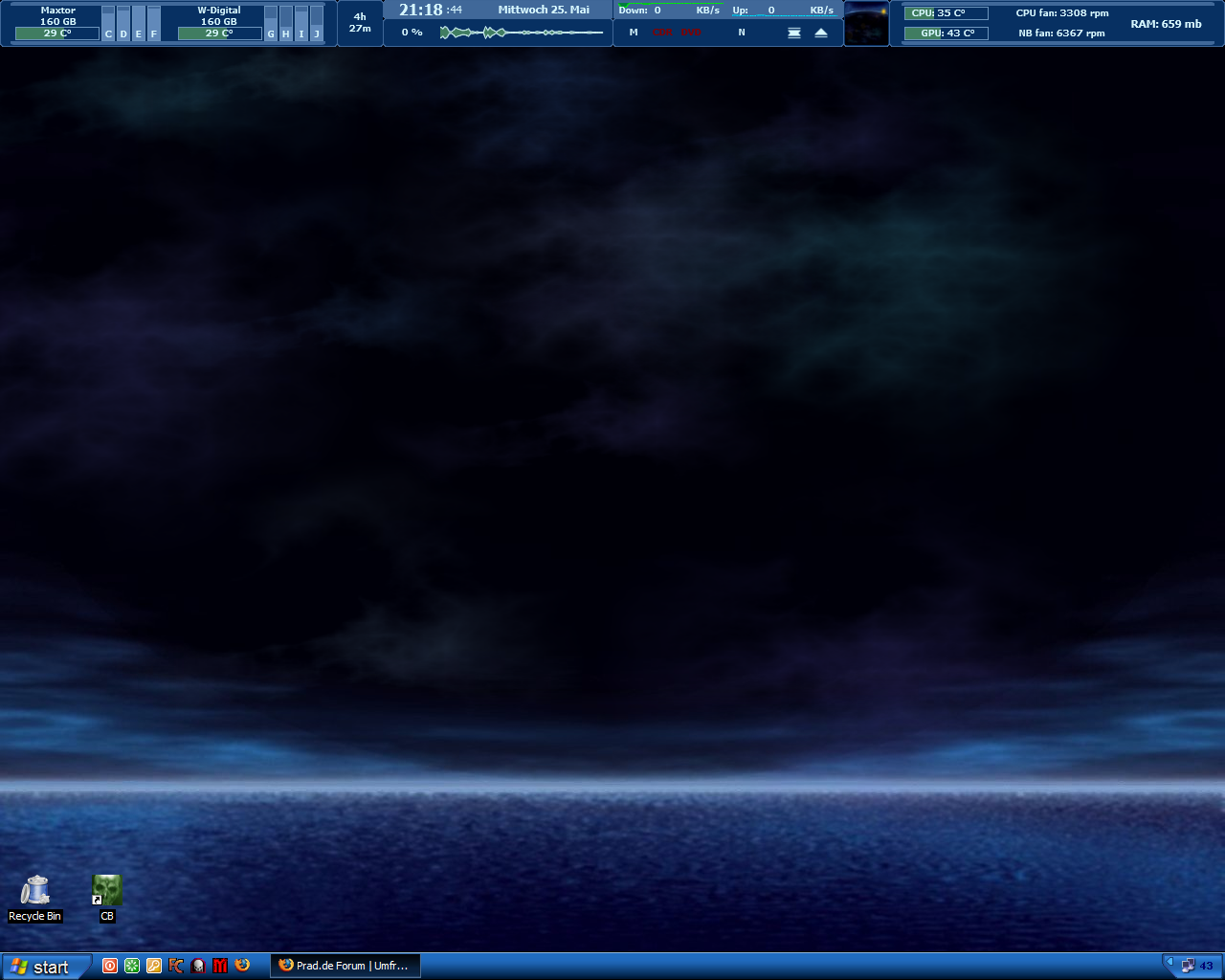Select the CDR drive label
The height and width of the screenshot is (980, 1225).
[662, 33]
